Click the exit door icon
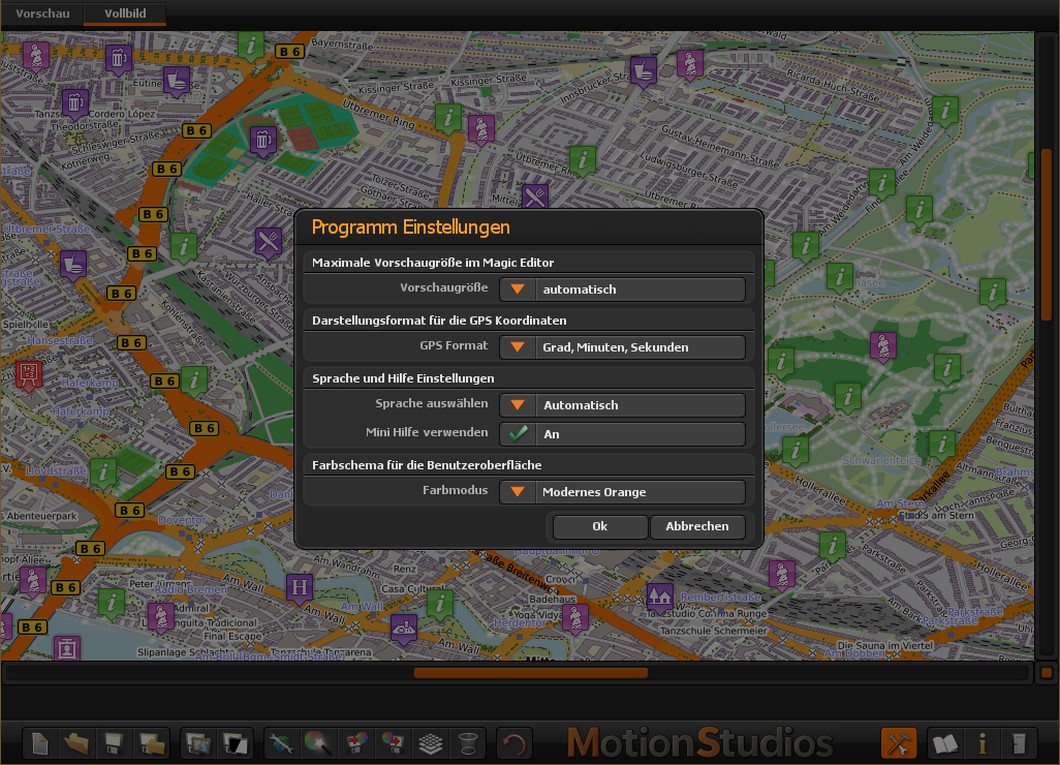 coord(1018,744)
